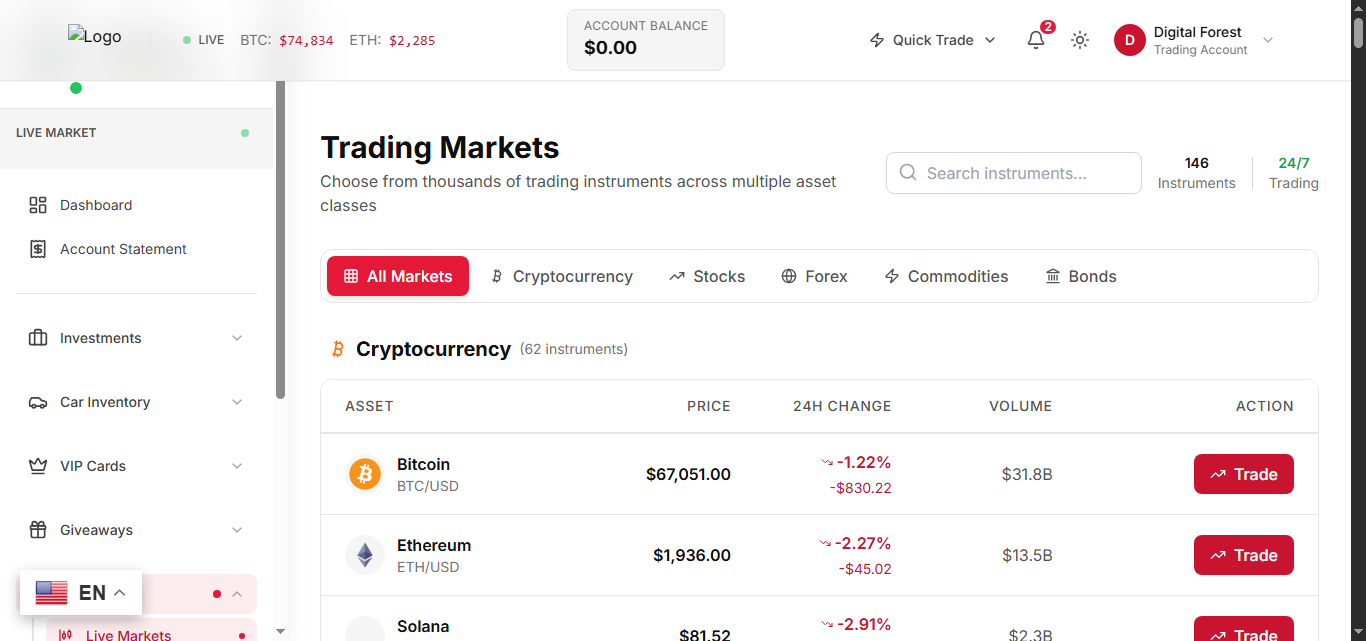
Task: Click the Dashboard grid icon
Action: (38, 205)
